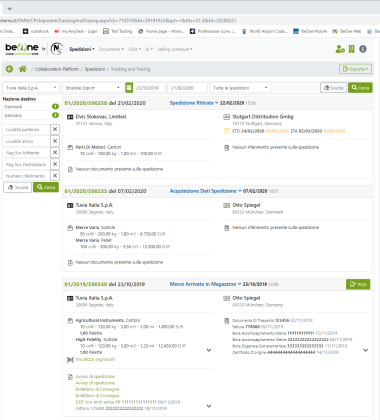The image size is (380, 420).
Task: Open the Tutte le spedizioni dropdown
Action: [240, 88]
